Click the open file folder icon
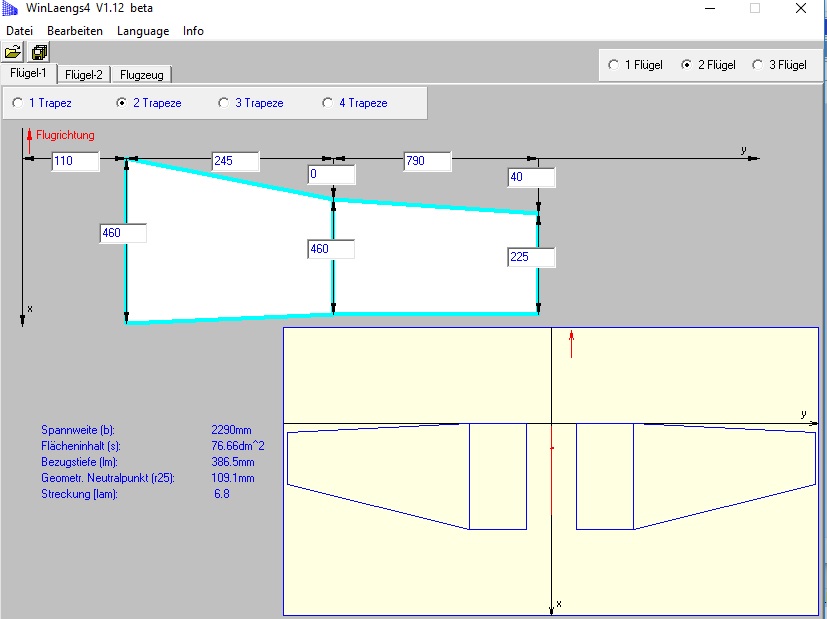Viewport: 827px width, 619px height. [x=13, y=52]
